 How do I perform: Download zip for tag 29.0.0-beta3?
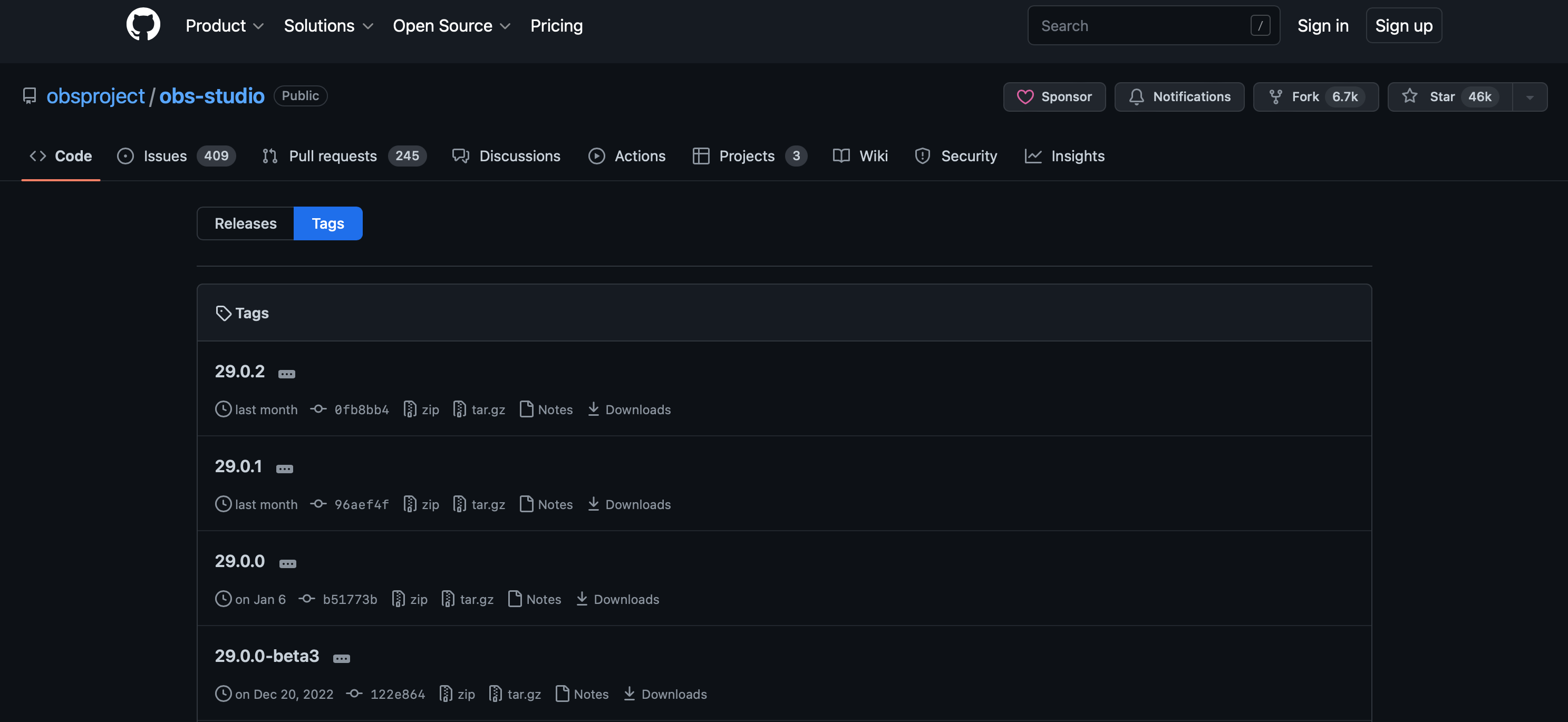point(457,694)
